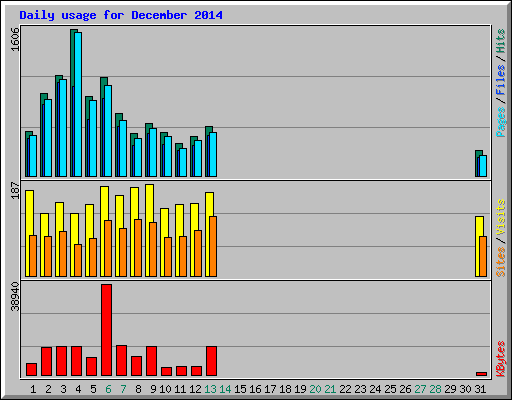Click day label 15 on x-axis
This screenshot has height=400, width=512.
[x=240, y=389]
